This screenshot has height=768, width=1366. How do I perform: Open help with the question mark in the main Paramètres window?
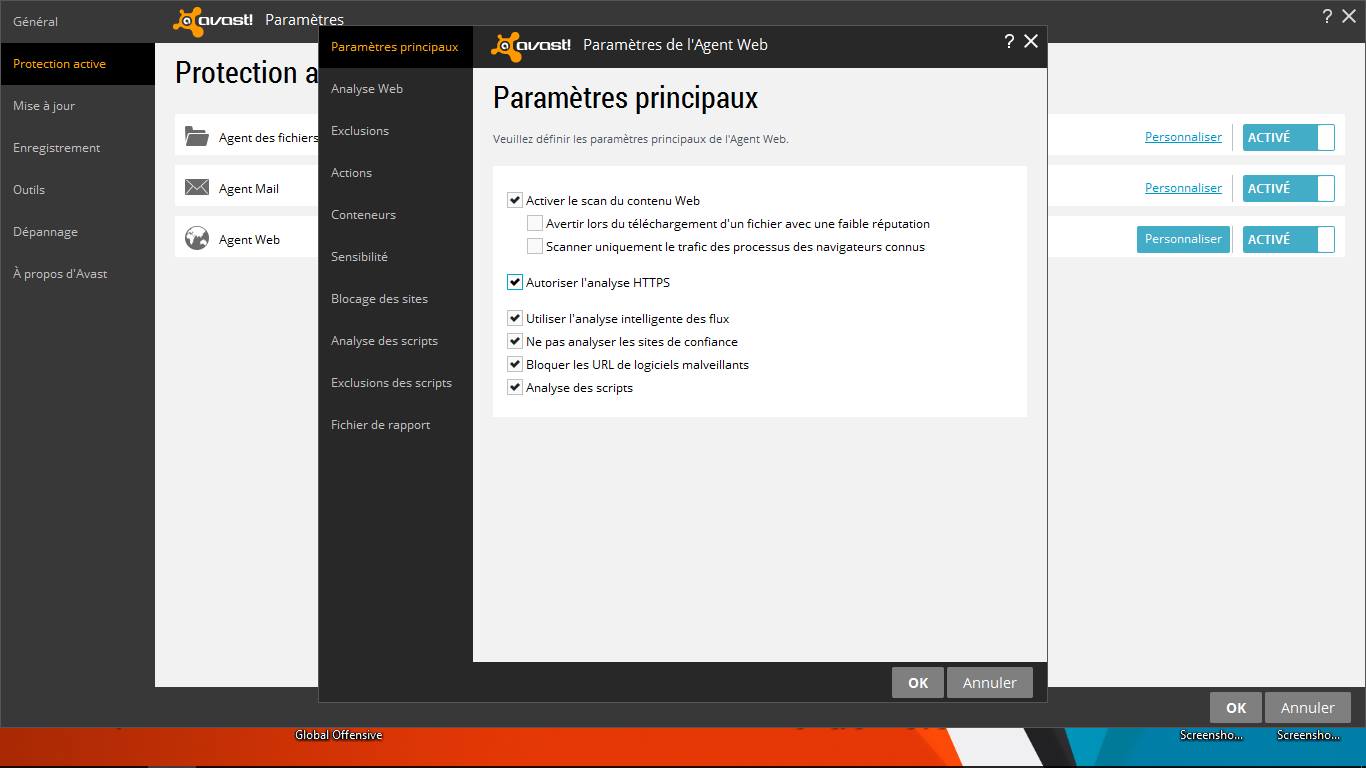(x=1327, y=16)
